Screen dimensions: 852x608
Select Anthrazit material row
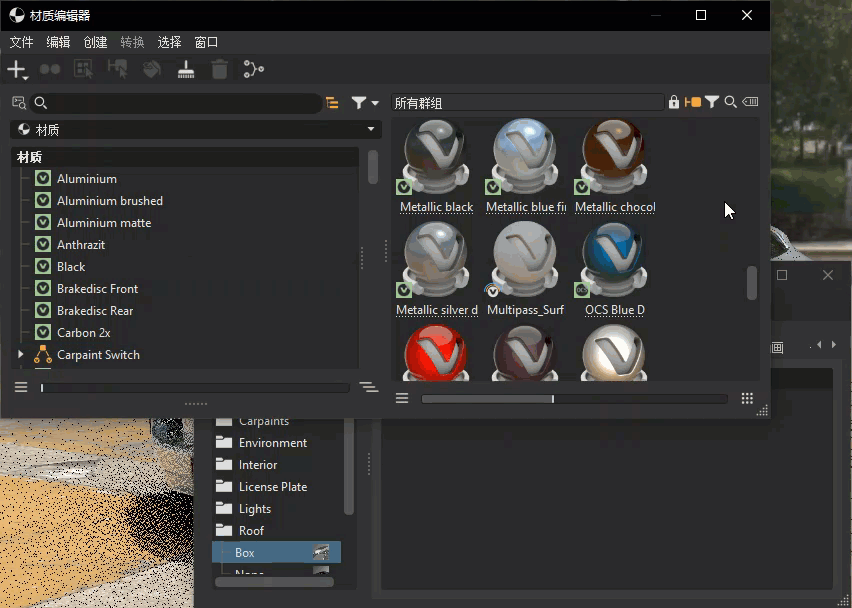point(81,245)
